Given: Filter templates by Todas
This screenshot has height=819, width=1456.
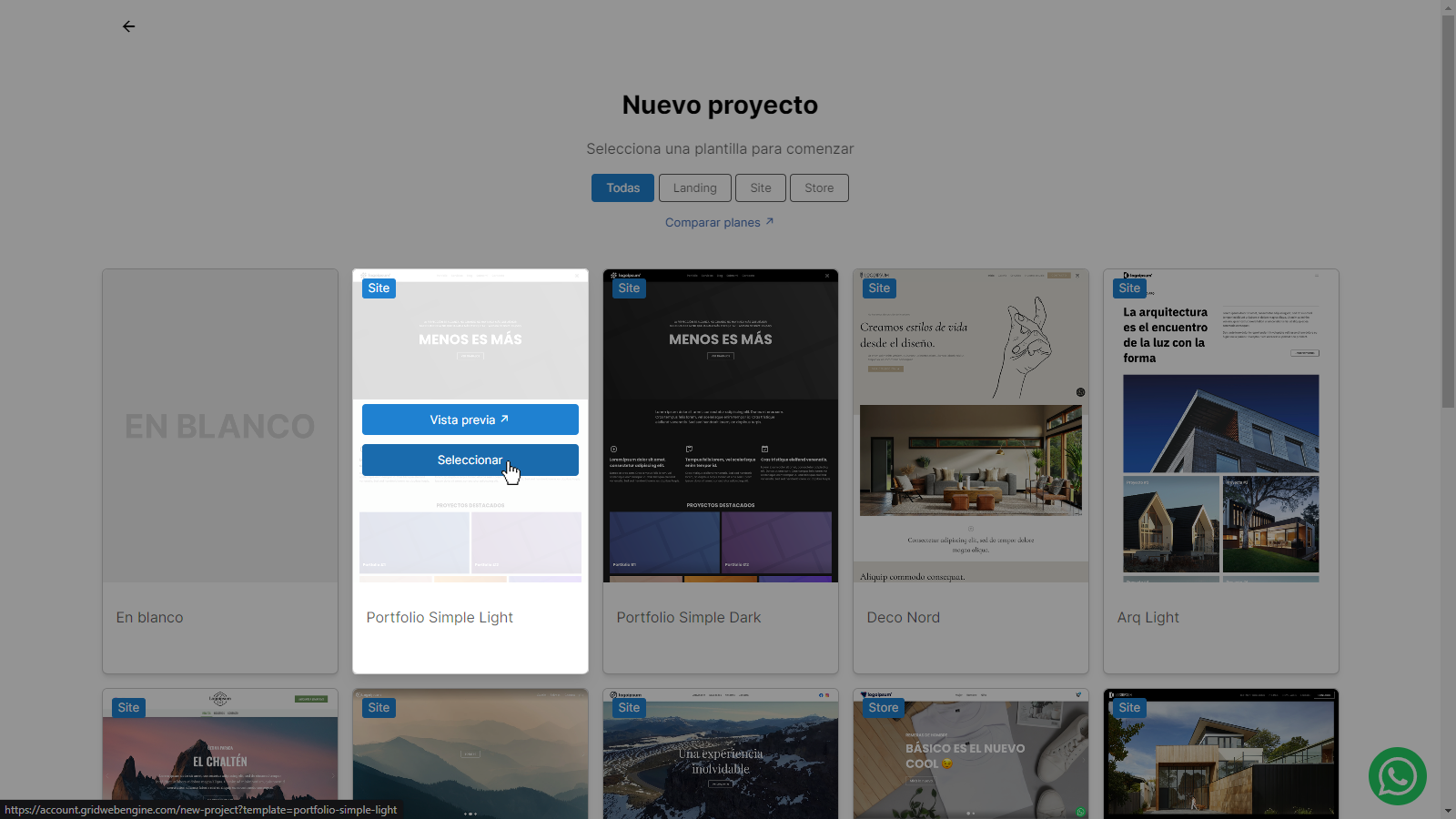Looking at the screenshot, I should 622,188.
